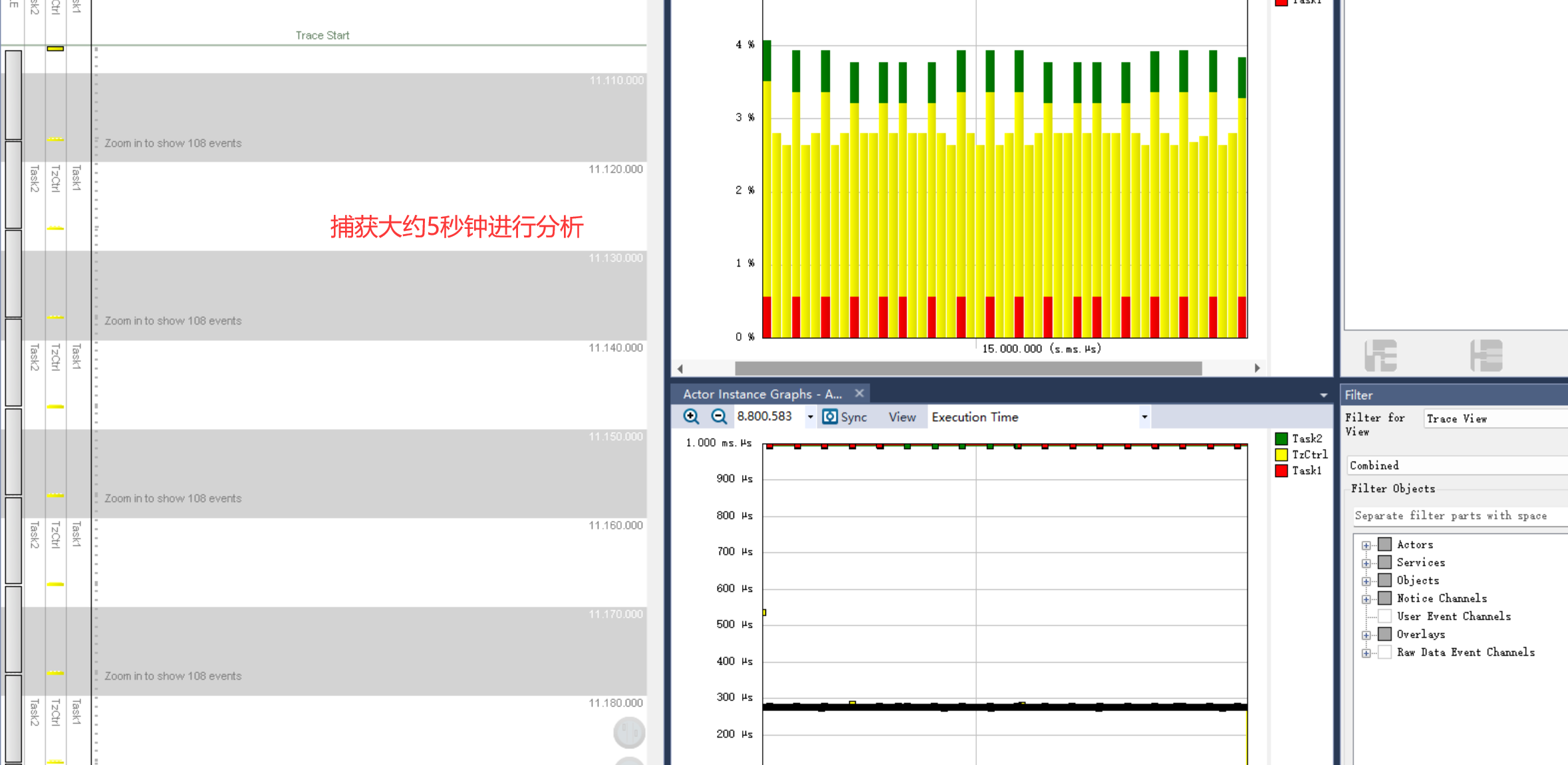
Task: Click the "Zoom in to show 108 events" text
Action: tap(173, 143)
